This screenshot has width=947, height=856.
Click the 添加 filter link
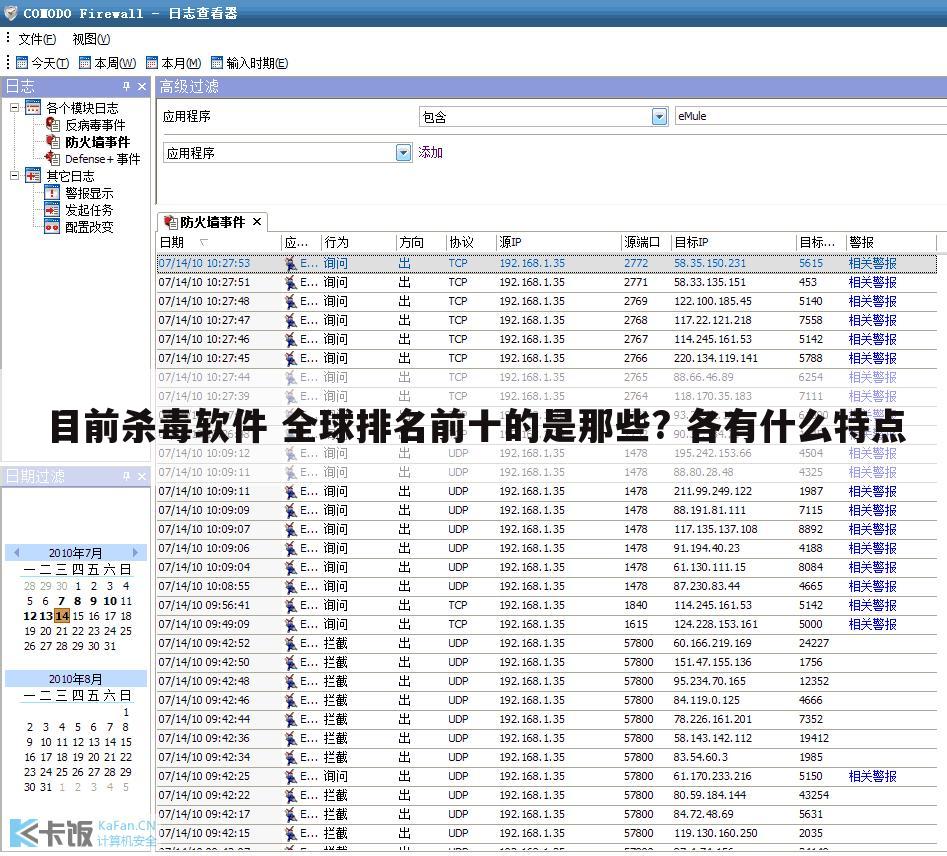[430, 152]
